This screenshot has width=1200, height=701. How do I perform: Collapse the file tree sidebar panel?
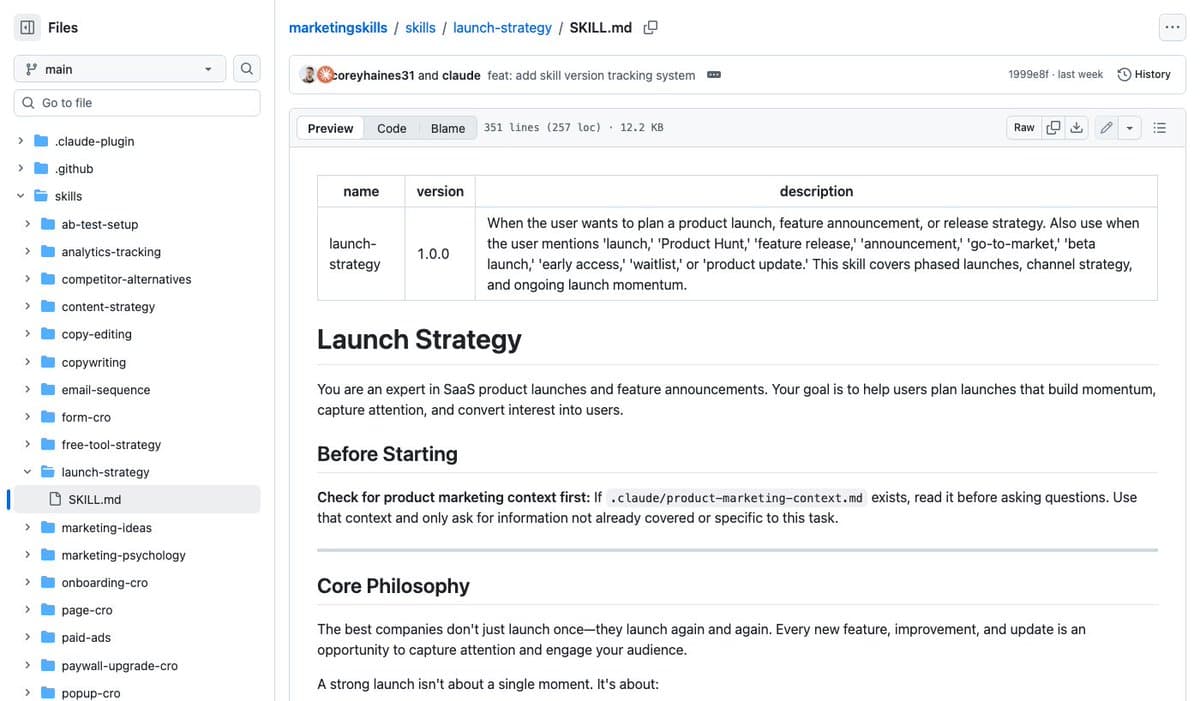27,27
